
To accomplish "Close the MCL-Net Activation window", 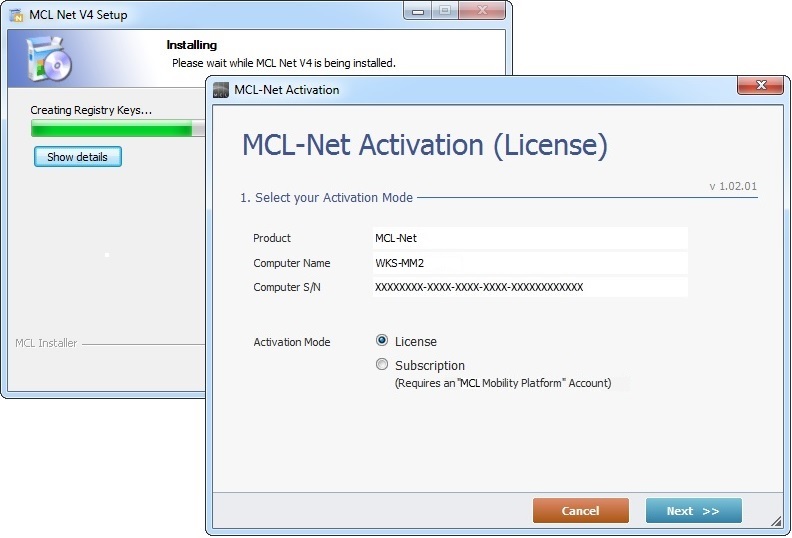I will tap(761, 85).
